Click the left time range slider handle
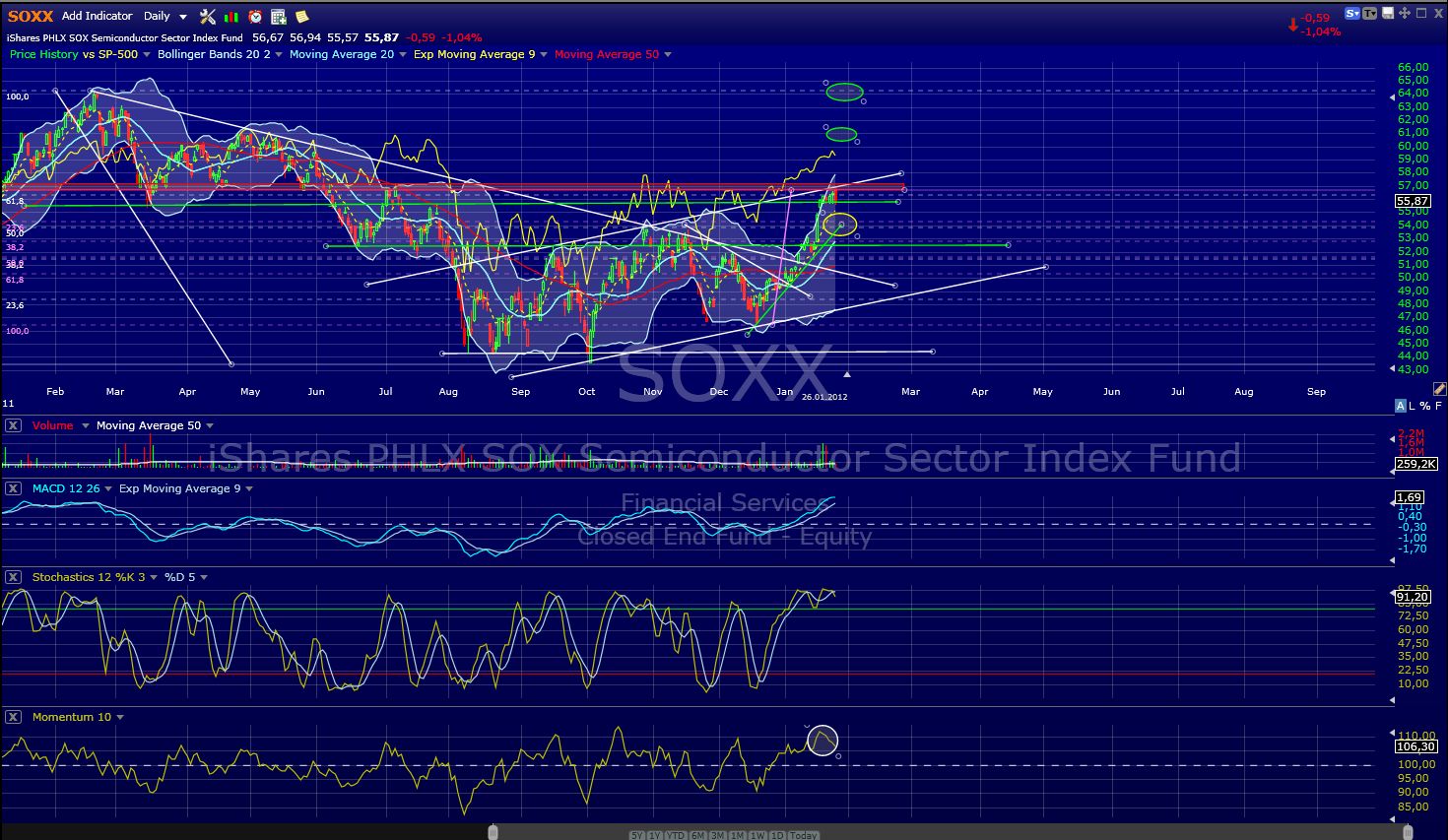 [493, 833]
